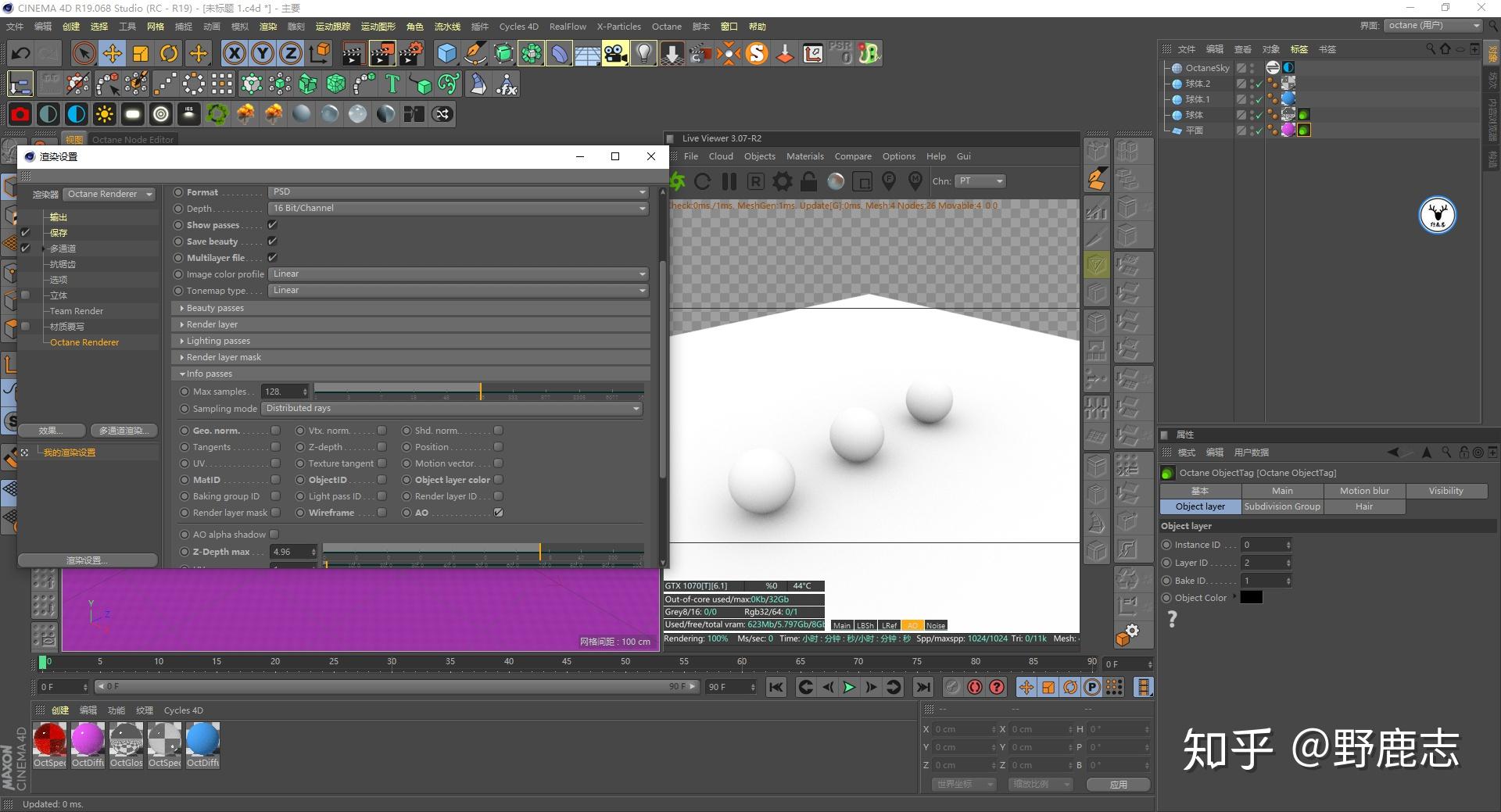Disable the AO info pass checkbox

[x=498, y=513]
